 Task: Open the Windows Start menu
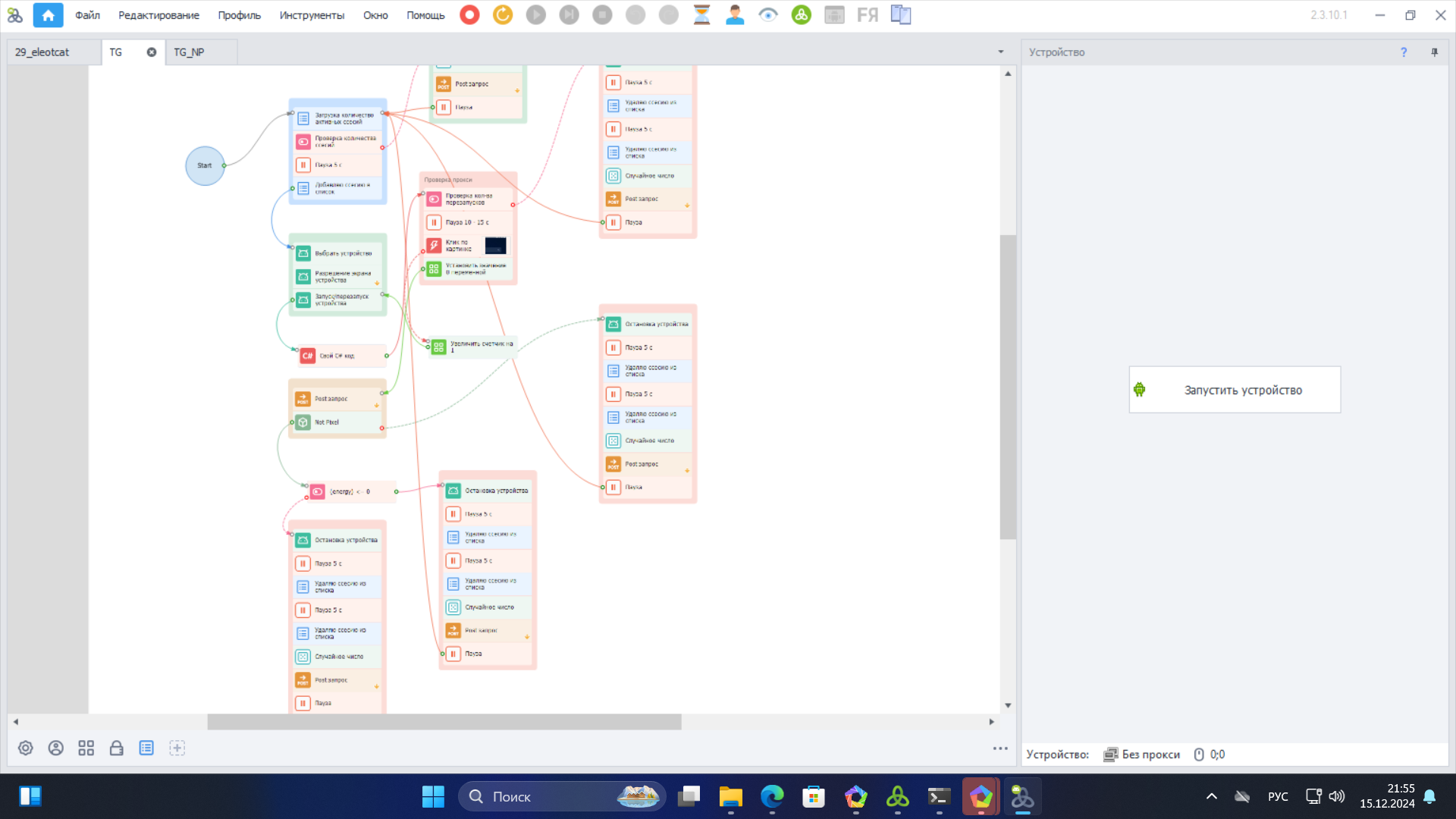point(433,796)
